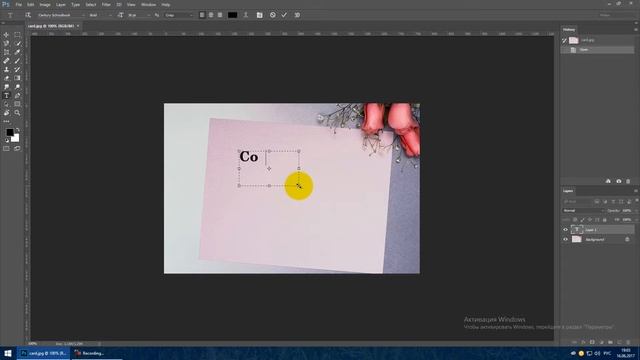Open the Type tool preset picker
Image resolution: width=640 pixels, height=360 pixels.
[11, 15]
